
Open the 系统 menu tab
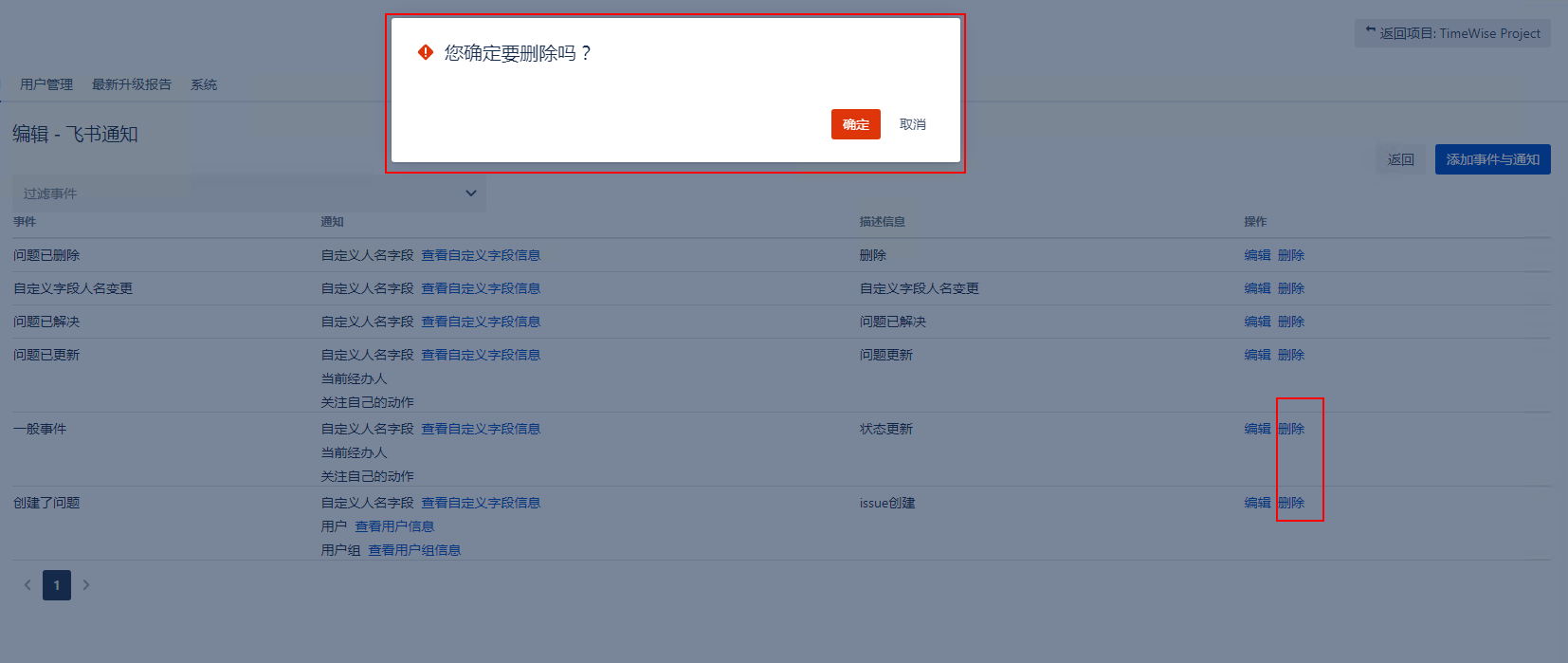click(204, 84)
